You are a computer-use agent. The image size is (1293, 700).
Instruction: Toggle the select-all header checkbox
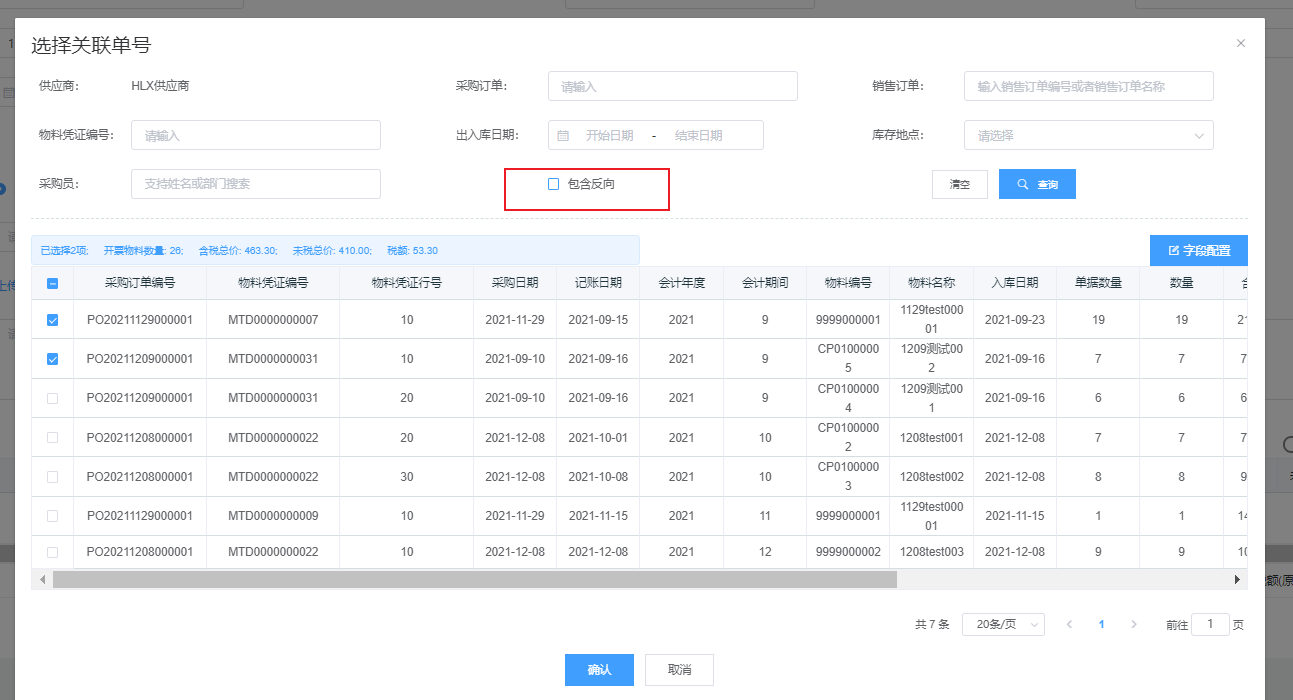click(53, 283)
